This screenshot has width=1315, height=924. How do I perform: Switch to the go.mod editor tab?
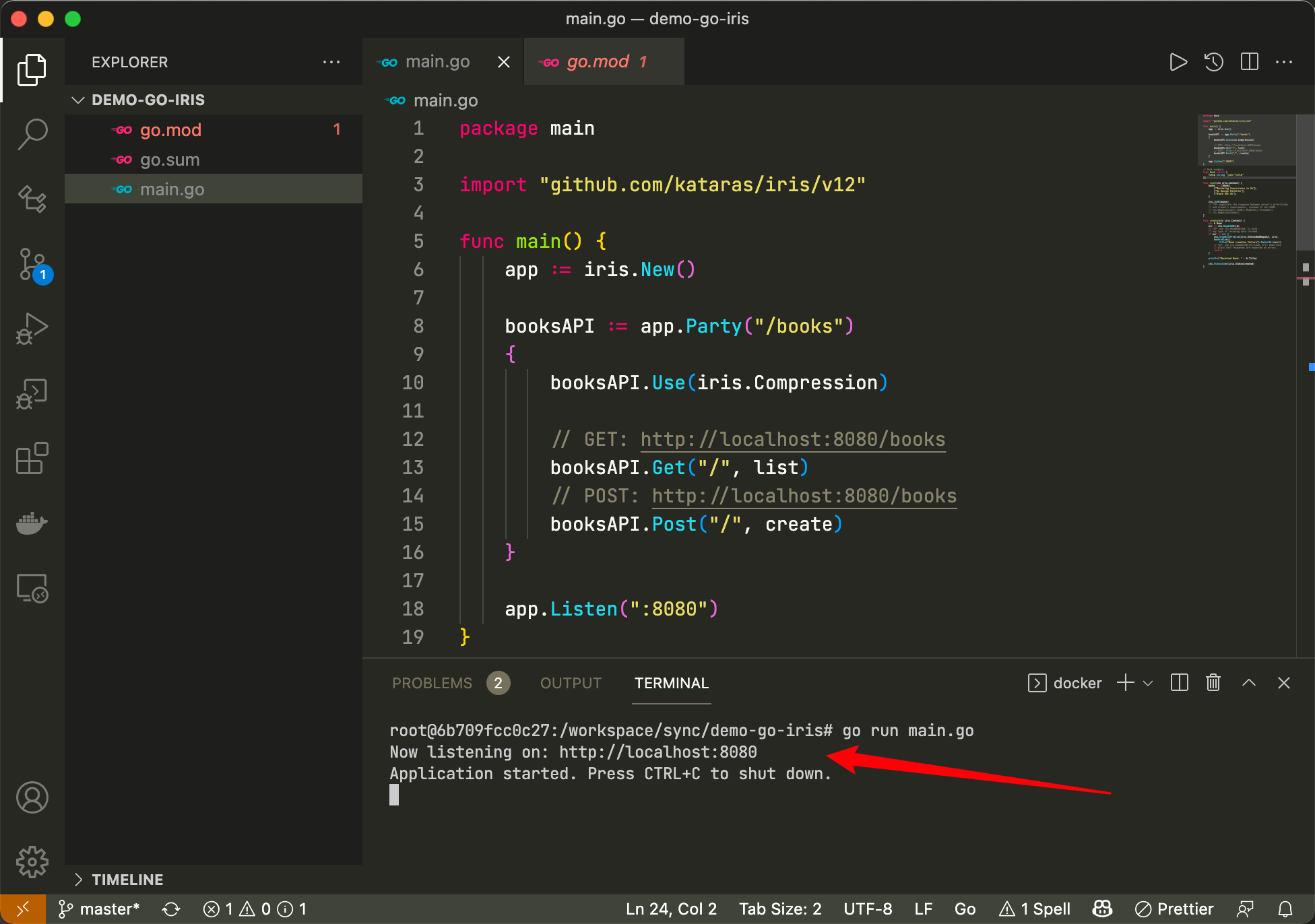(604, 62)
